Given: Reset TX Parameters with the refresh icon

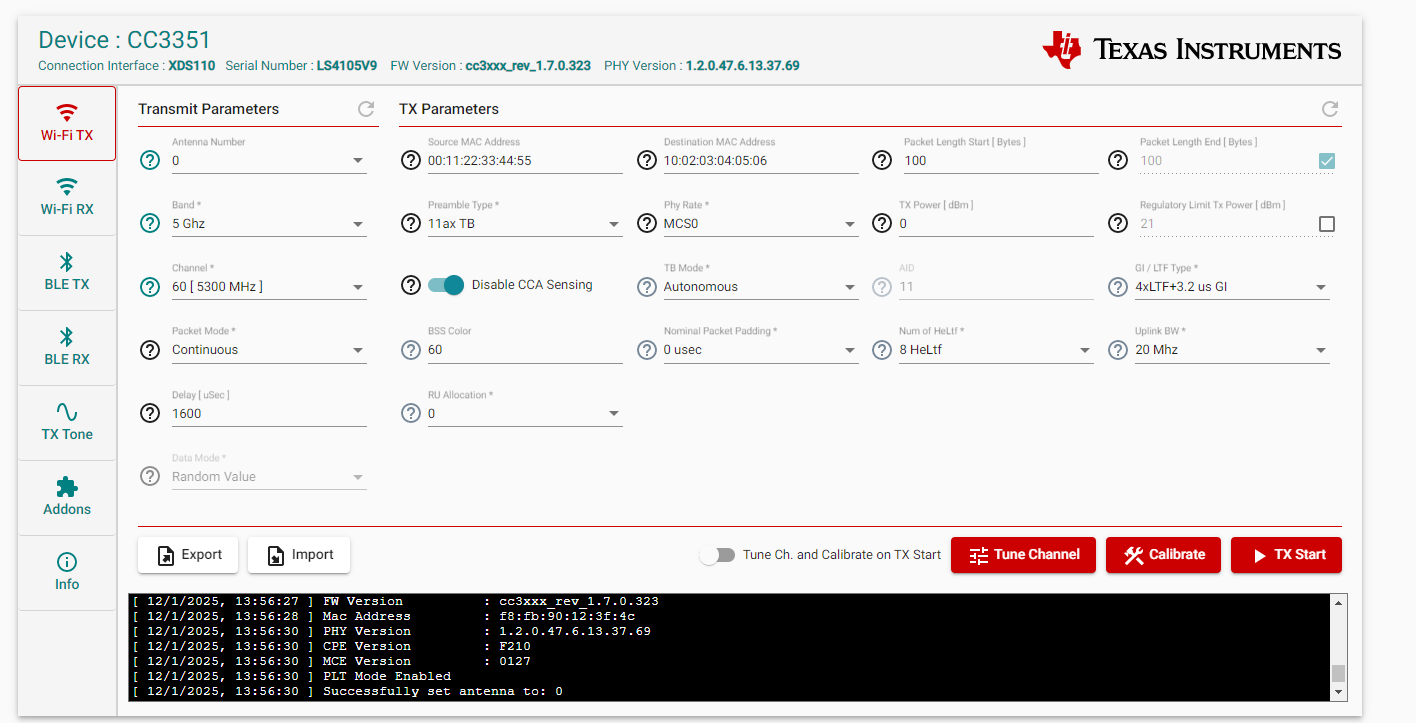Looking at the screenshot, I should (1329, 109).
